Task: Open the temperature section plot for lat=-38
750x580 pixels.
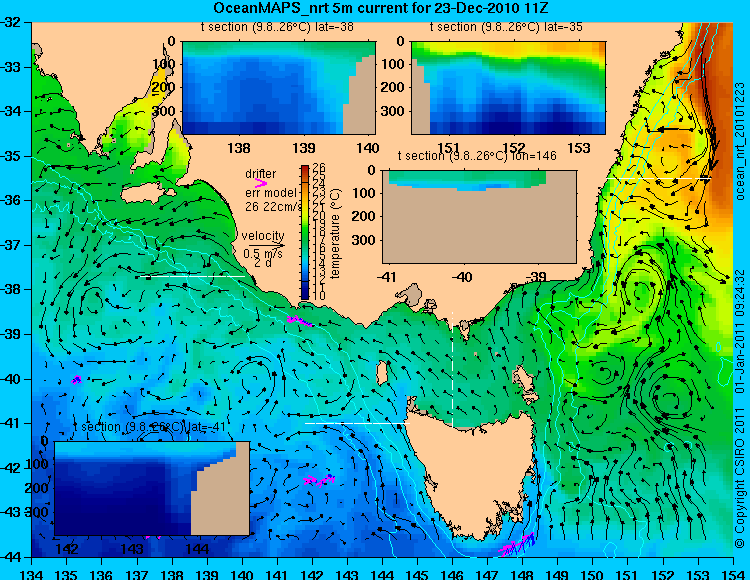Action: [x=279, y=88]
